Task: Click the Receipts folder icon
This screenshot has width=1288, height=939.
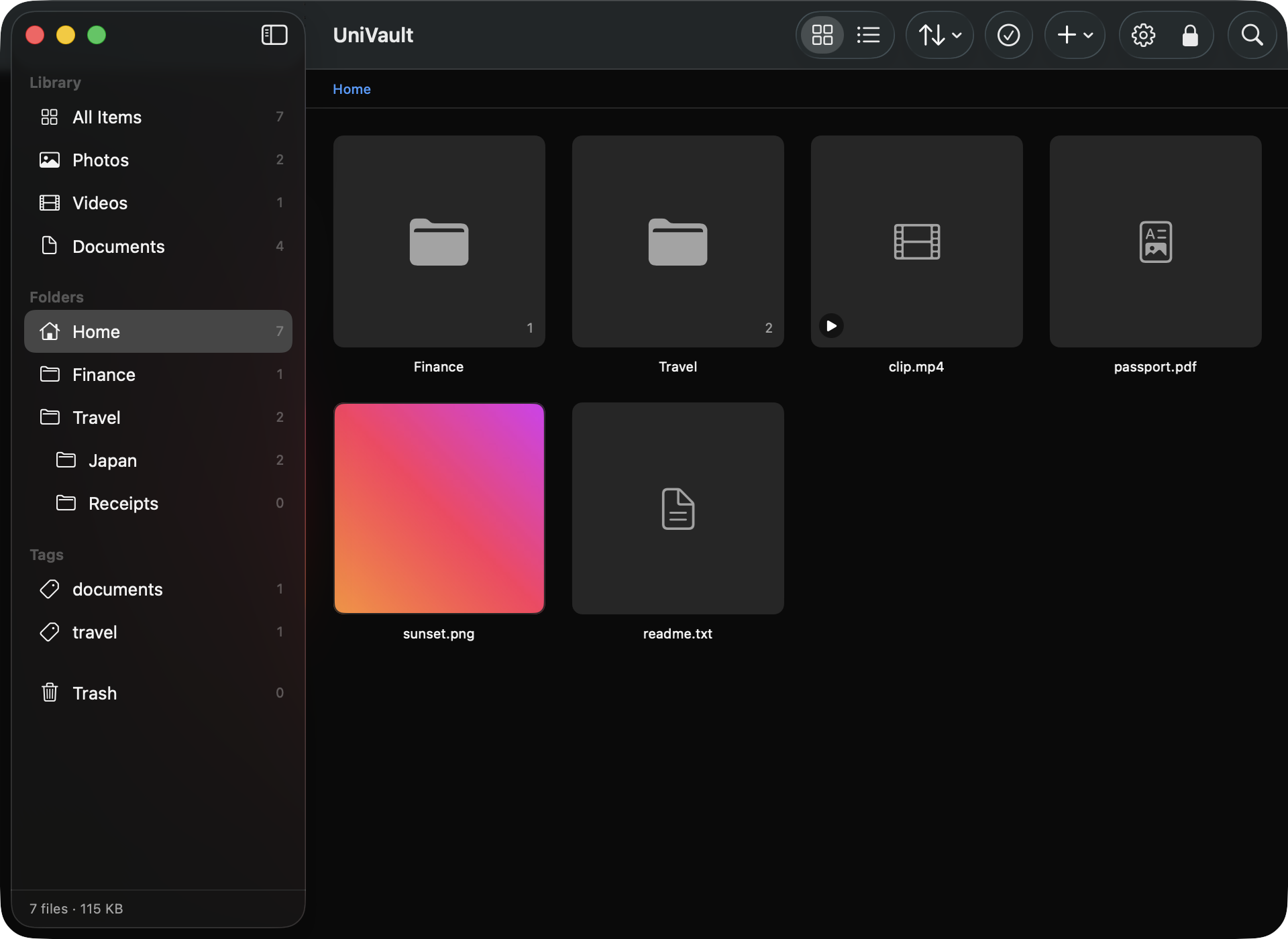Action: (x=66, y=502)
